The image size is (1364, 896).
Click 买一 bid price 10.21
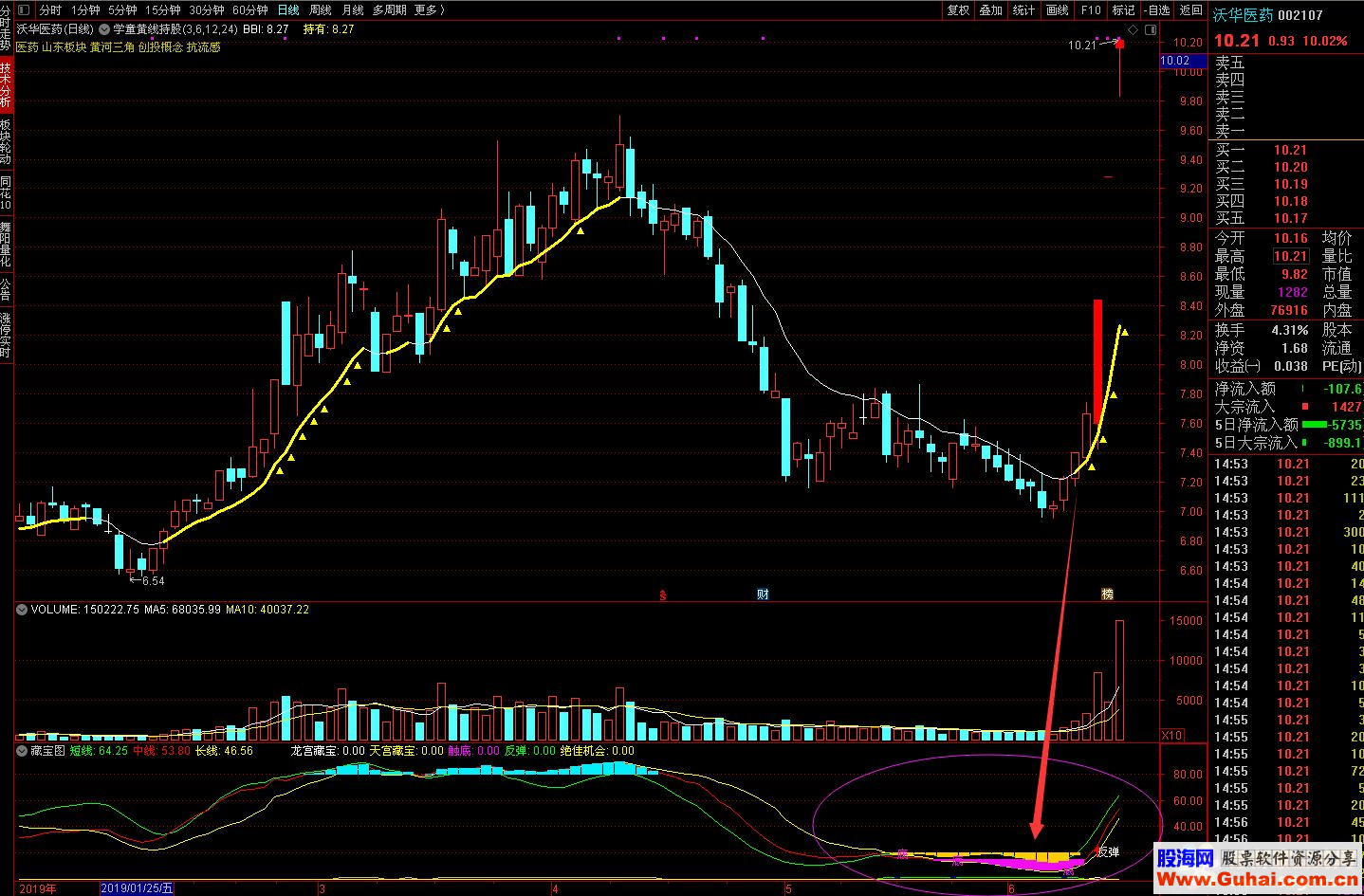[x=1290, y=150]
